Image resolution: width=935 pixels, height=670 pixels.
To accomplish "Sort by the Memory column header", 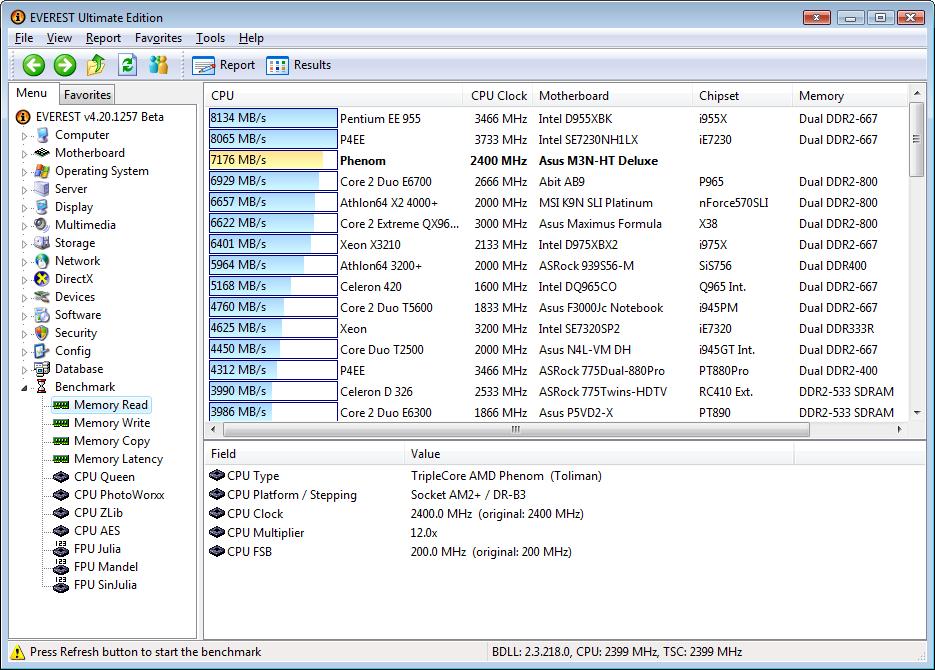I will pyautogui.click(x=850, y=96).
